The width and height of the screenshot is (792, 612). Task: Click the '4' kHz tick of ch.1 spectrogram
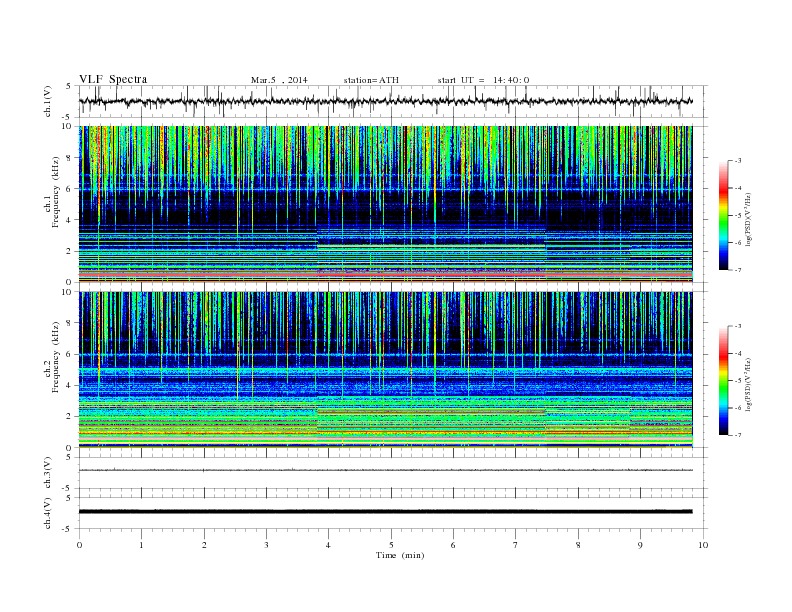pyautogui.click(x=69, y=220)
